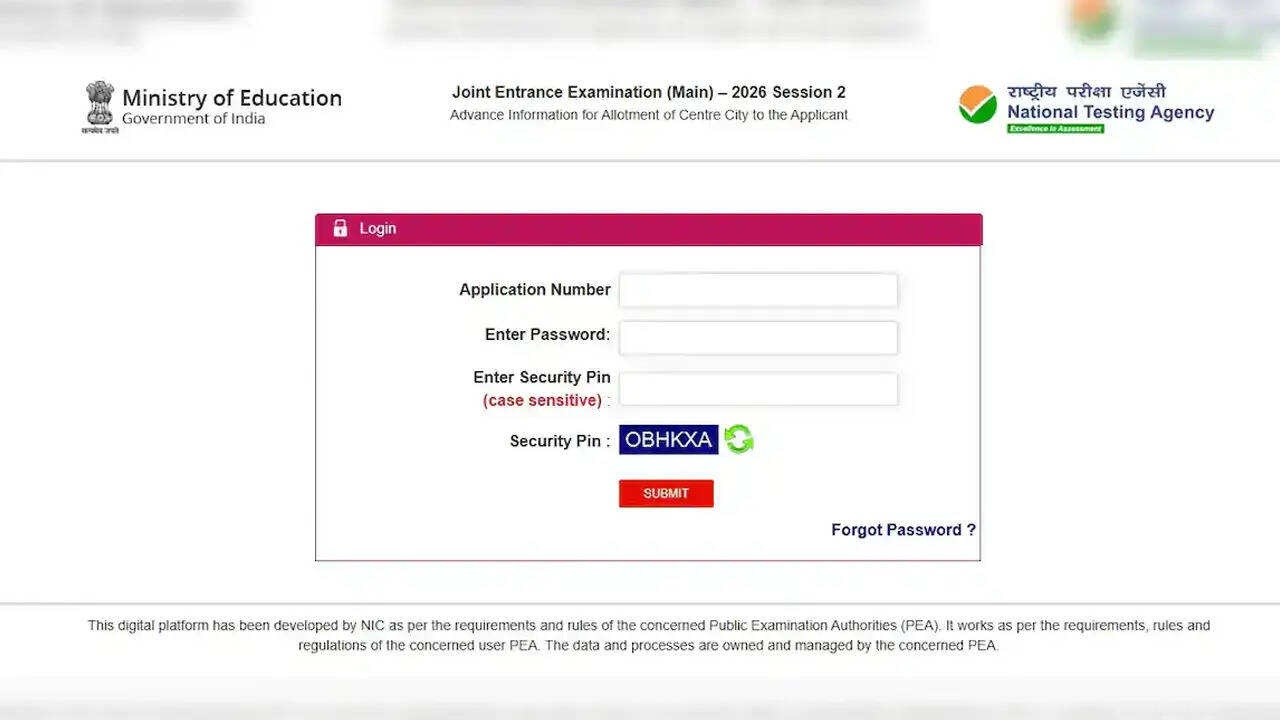The image size is (1280, 720).
Task: Click the Login header label
Action: pos(378,228)
